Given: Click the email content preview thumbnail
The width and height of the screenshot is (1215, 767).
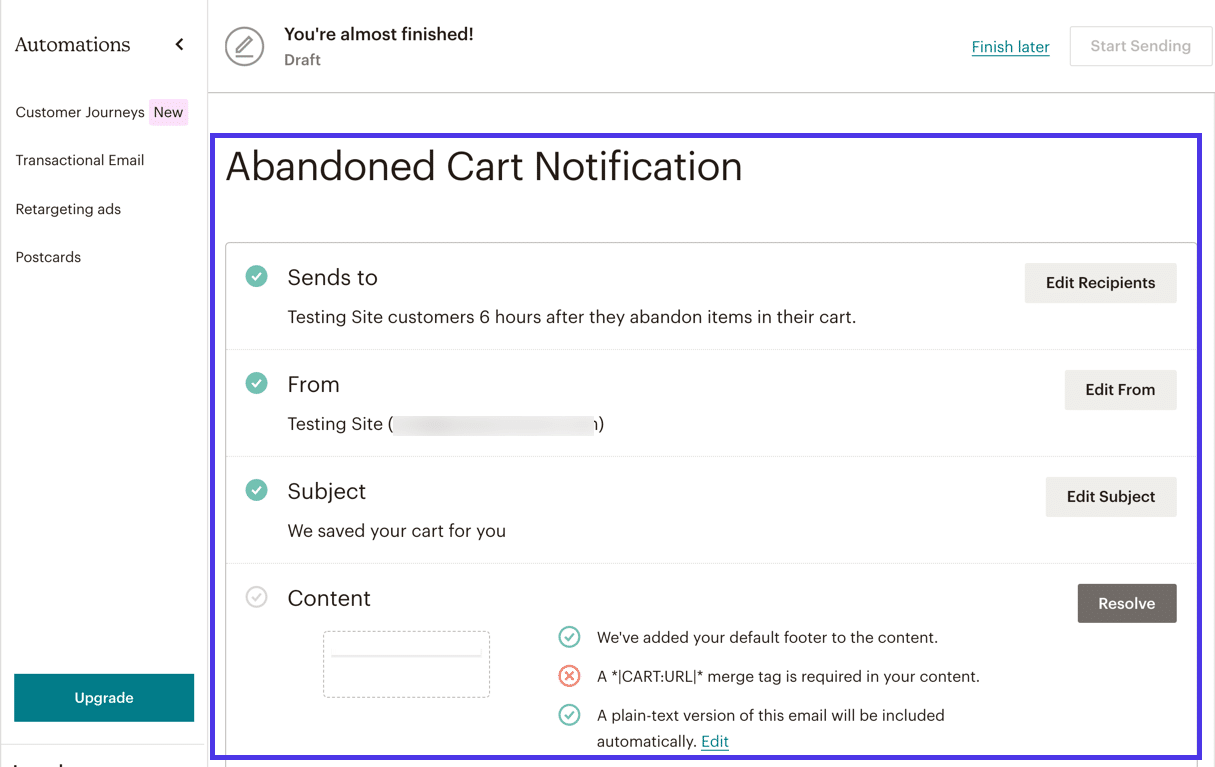Looking at the screenshot, I should [x=406, y=664].
